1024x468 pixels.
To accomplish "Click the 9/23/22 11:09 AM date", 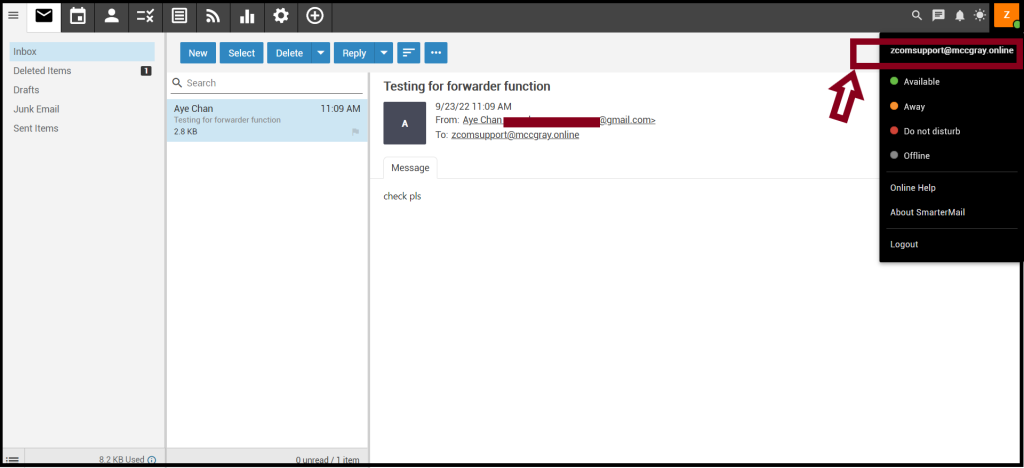I will [x=473, y=106].
